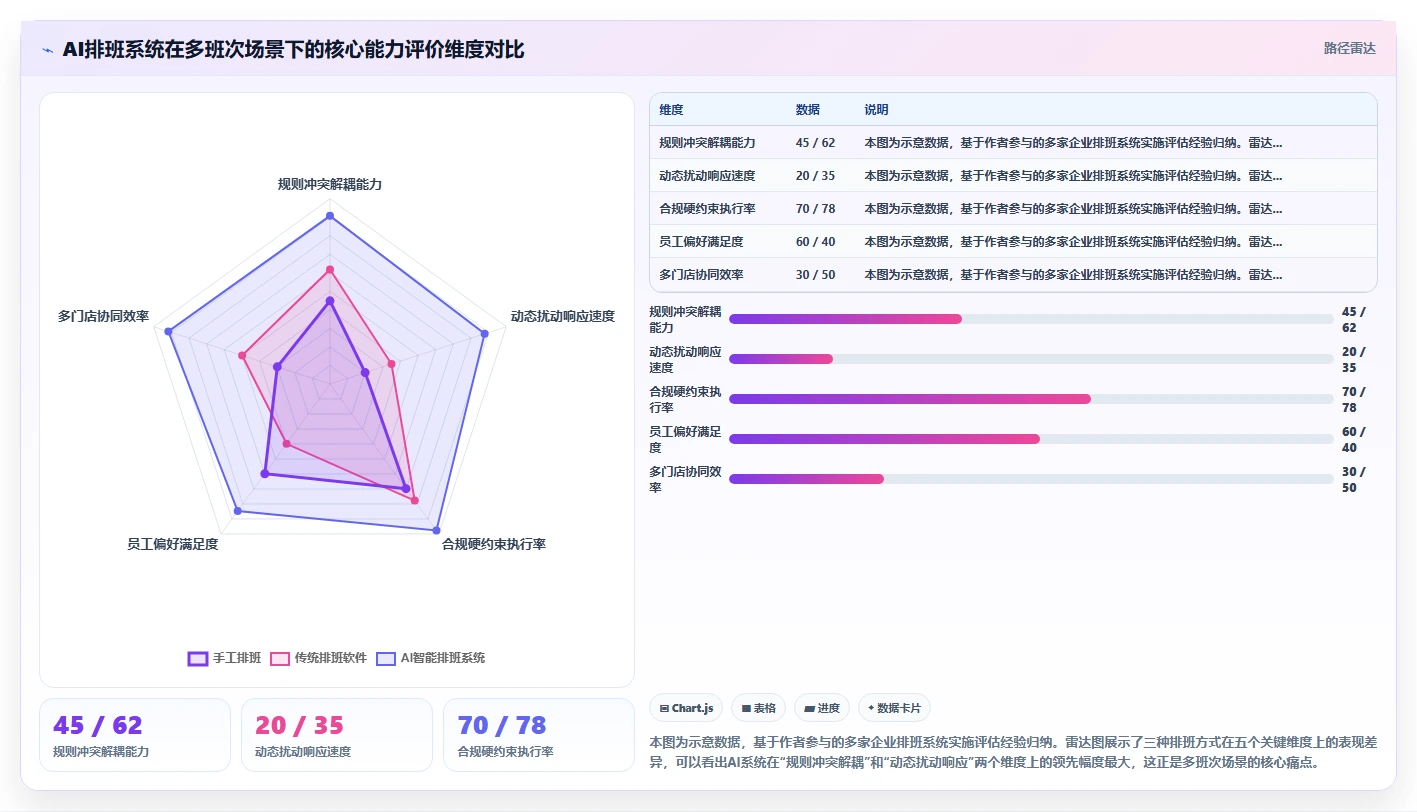Image resolution: width=1417 pixels, height=812 pixels.
Task: Click the 路径雷达 label in the header
Action: tap(1349, 48)
